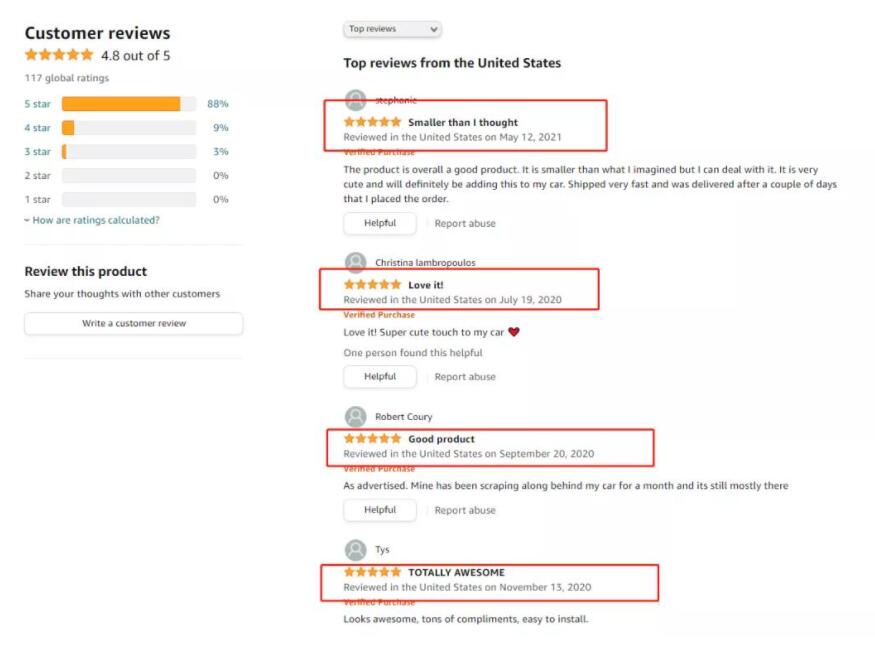Open the Top reviews sort dropdown

tap(392, 30)
